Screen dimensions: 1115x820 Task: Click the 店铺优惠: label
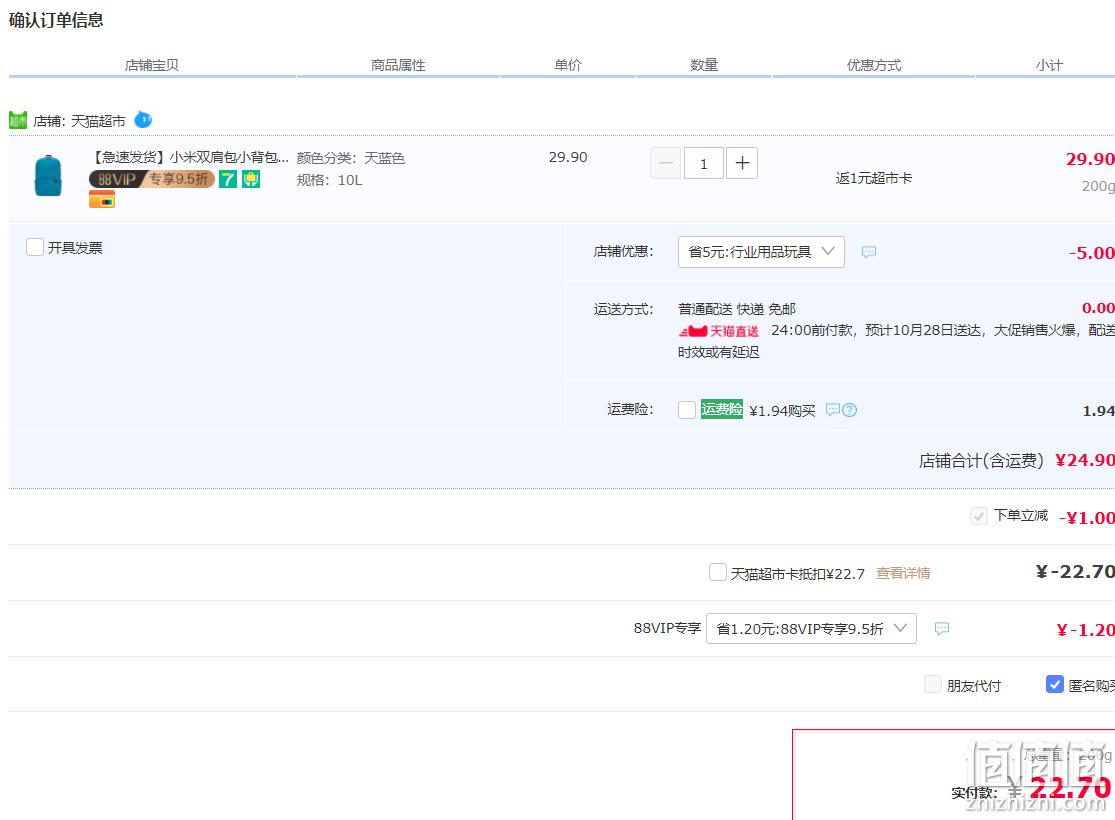624,252
